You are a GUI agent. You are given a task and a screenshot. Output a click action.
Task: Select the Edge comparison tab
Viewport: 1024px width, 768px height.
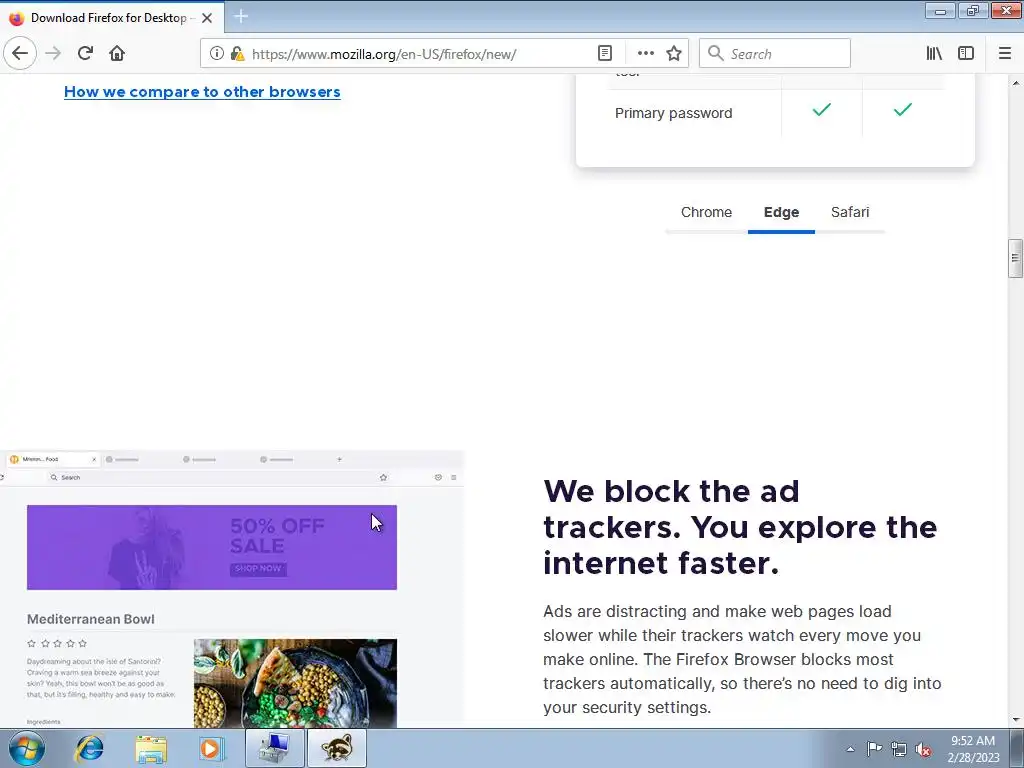781,212
